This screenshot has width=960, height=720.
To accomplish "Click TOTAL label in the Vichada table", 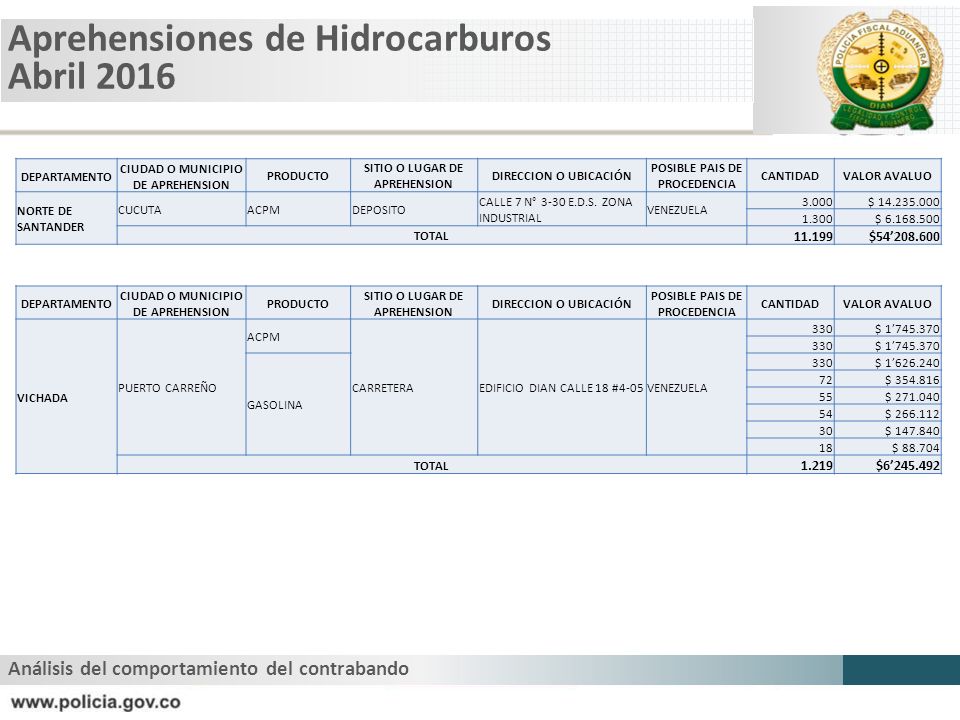I will click(x=431, y=466).
